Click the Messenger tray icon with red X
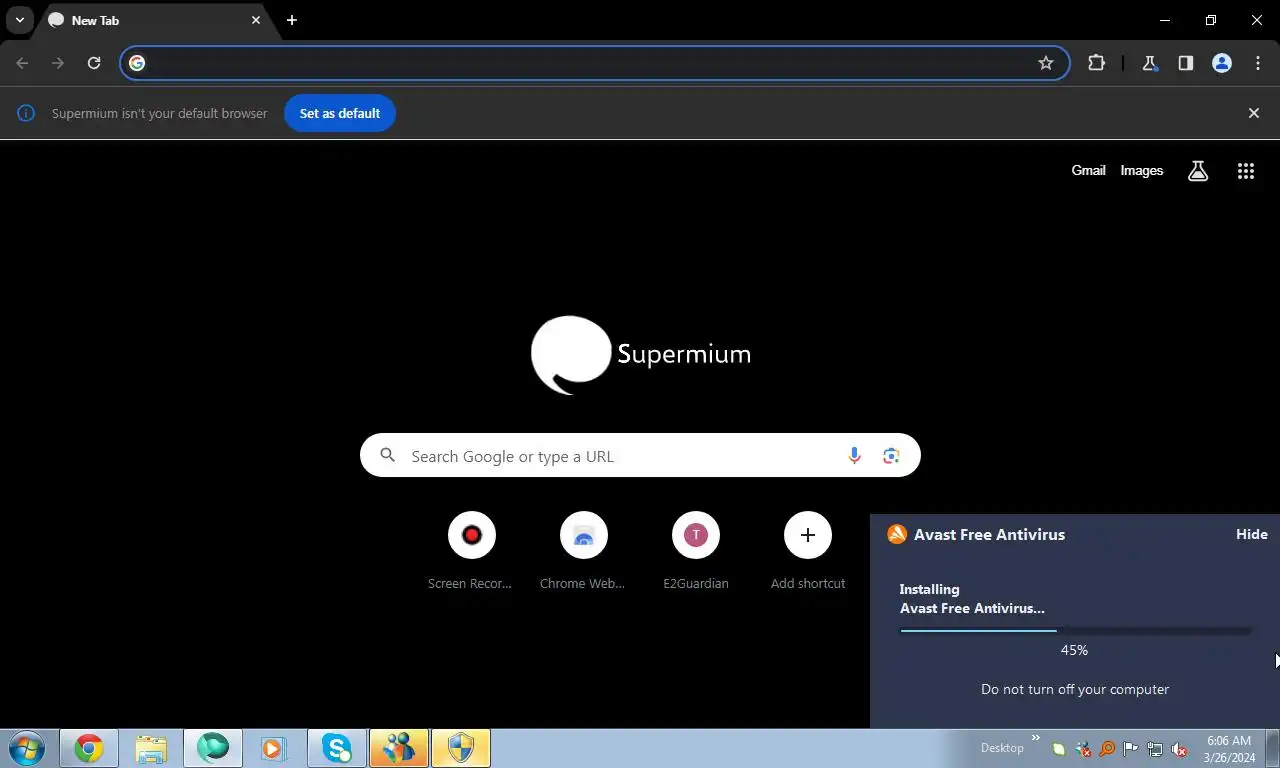The width and height of the screenshot is (1280, 768). point(1083,749)
